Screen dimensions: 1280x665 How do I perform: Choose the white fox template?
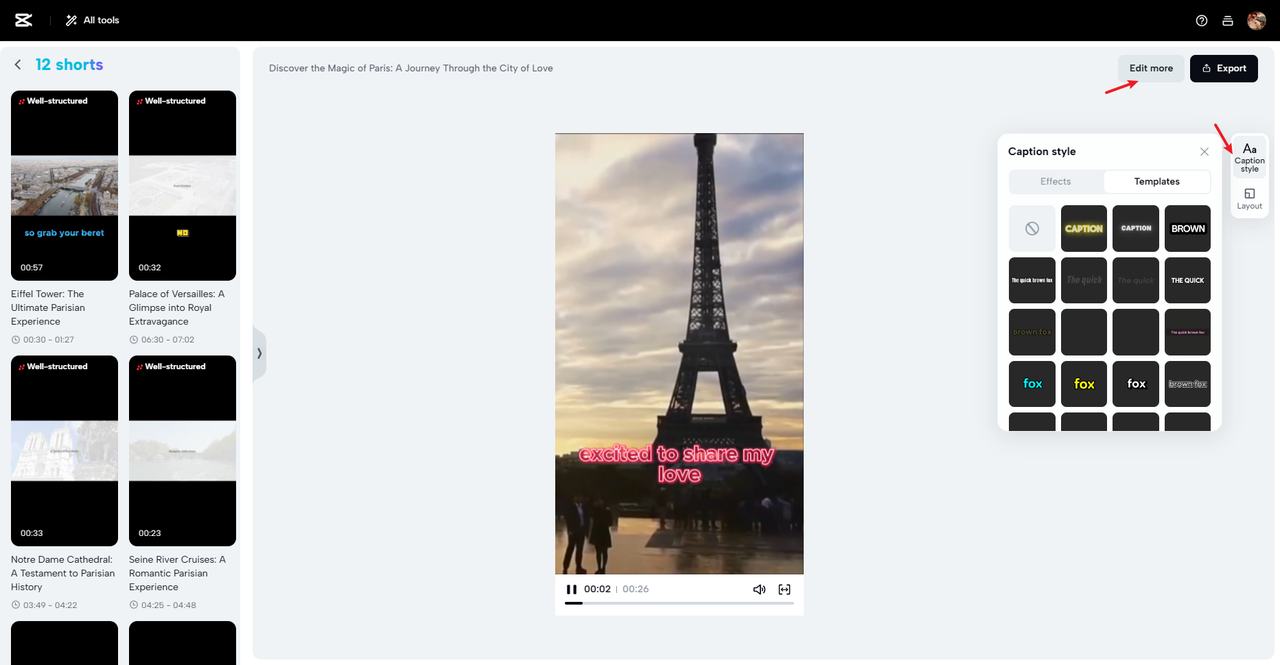click(x=1136, y=384)
